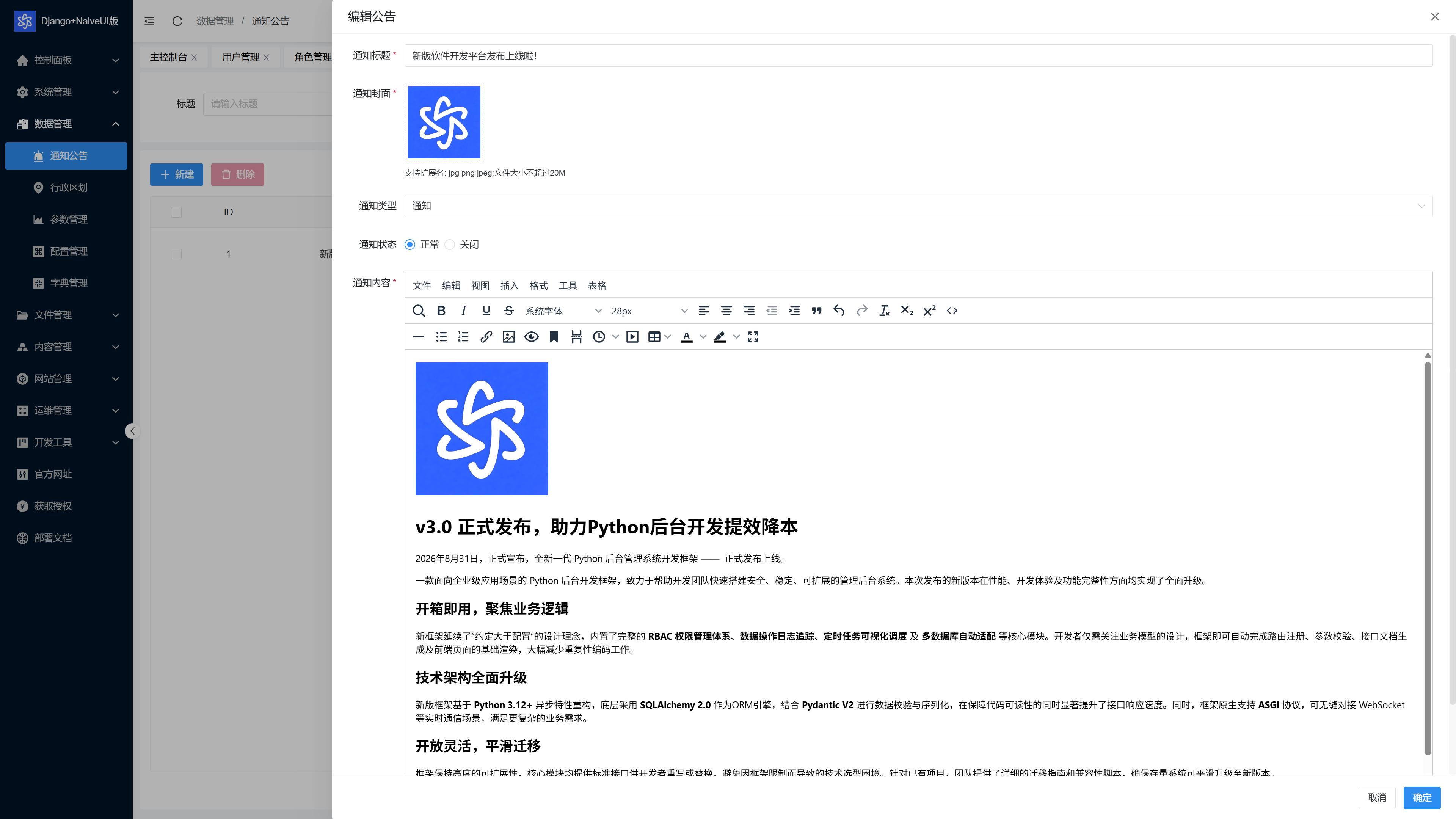Insert a horizontal rule
The height and width of the screenshot is (819, 1456).
(418, 337)
